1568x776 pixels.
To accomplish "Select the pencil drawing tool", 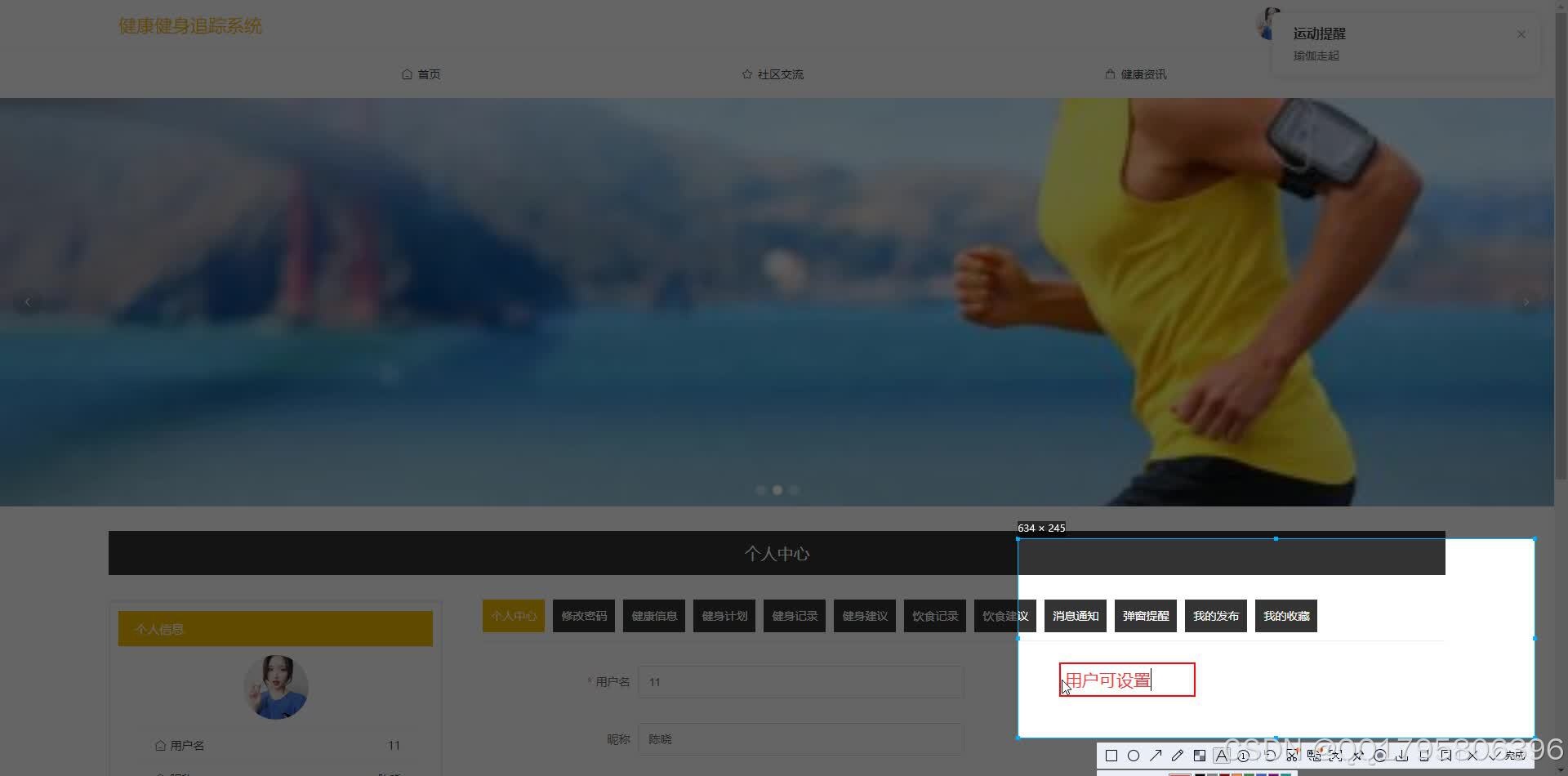I will click(x=1178, y=756).
